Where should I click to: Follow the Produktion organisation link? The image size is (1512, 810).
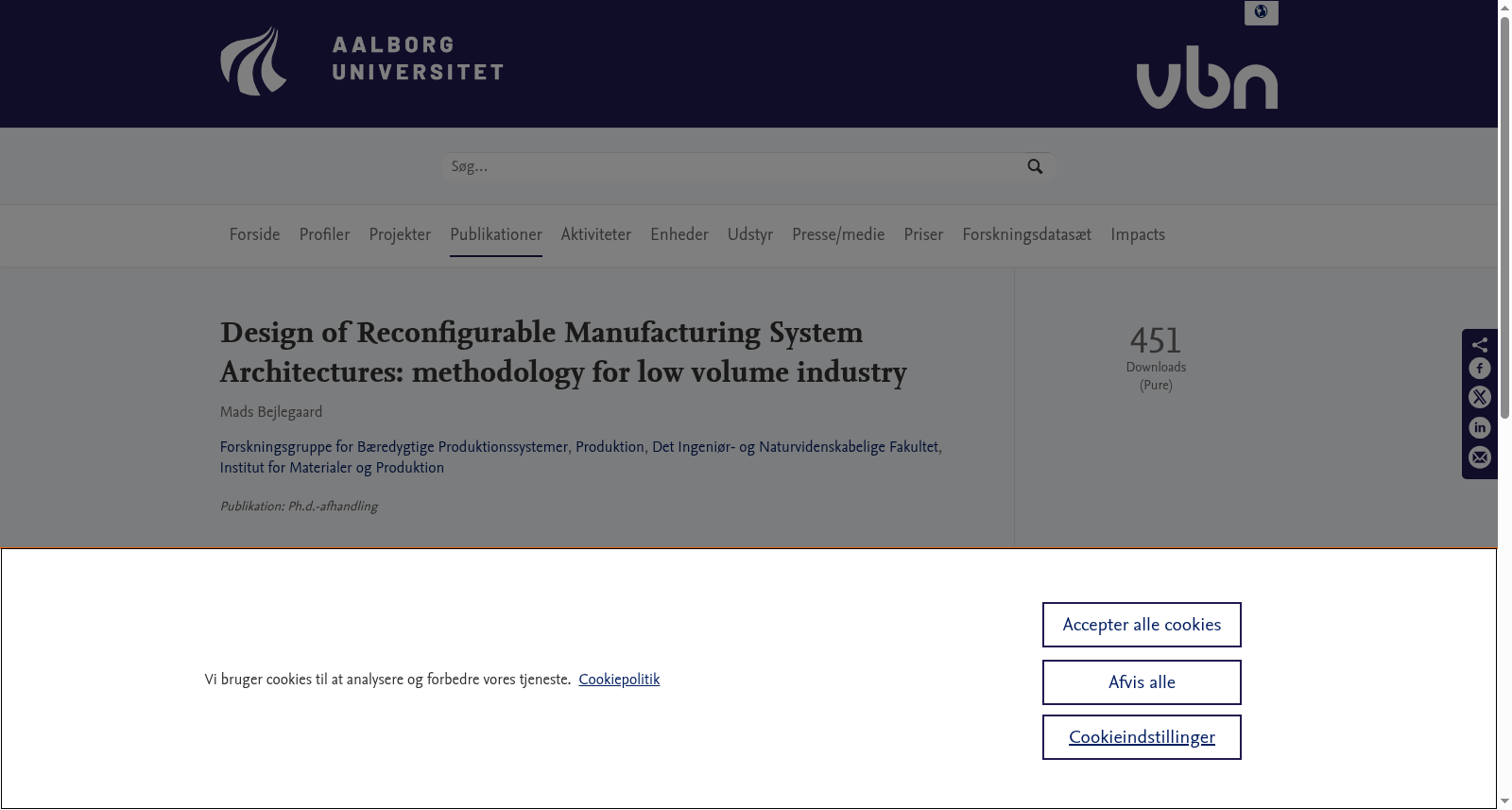(610, 447)
